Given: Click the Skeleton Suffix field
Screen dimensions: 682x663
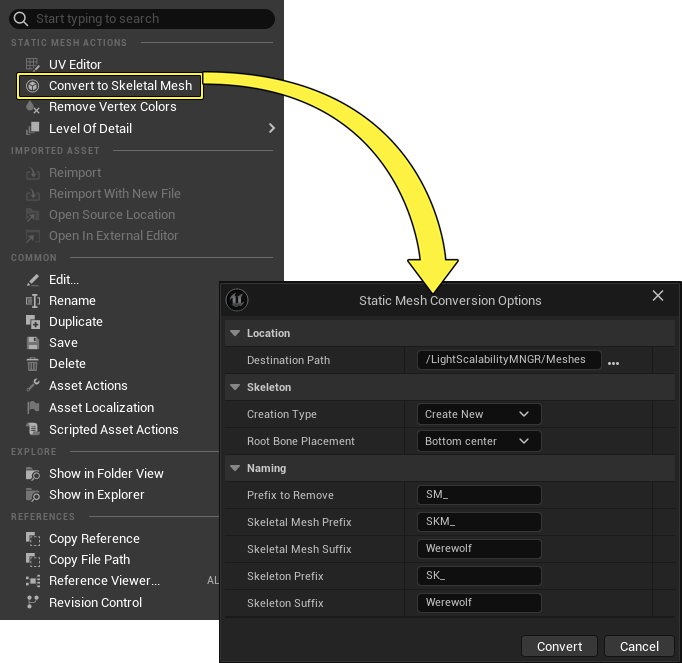Looking at the screenshot, I should [x=479, y=603].
